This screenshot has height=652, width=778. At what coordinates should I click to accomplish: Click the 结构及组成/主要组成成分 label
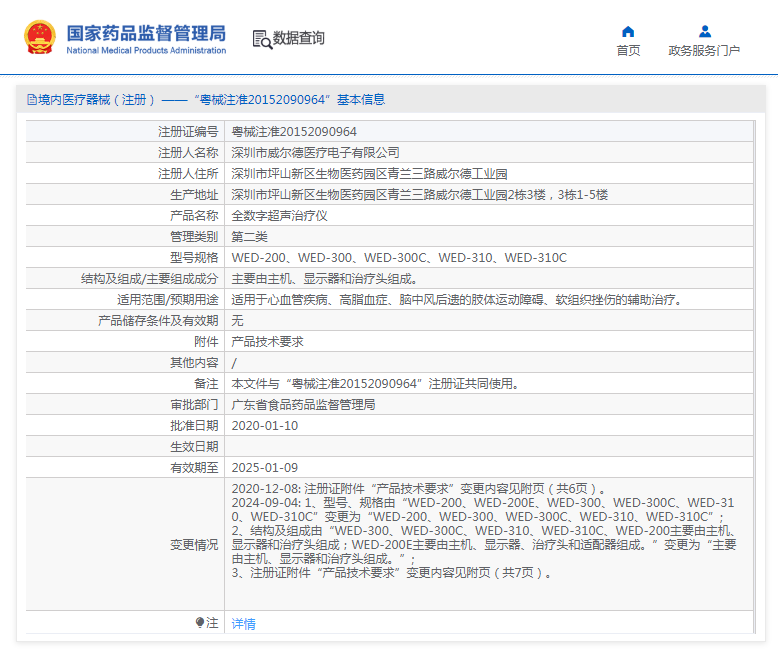[149, 279]
